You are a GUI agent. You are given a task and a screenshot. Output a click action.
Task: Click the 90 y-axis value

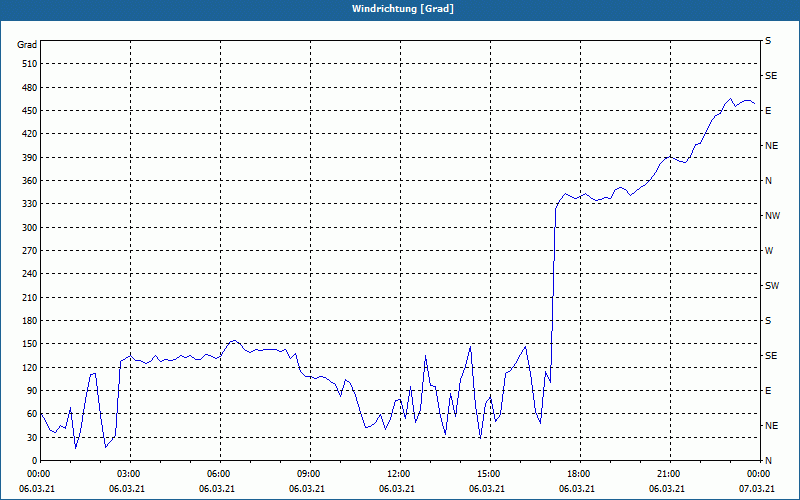pos(32,391)
